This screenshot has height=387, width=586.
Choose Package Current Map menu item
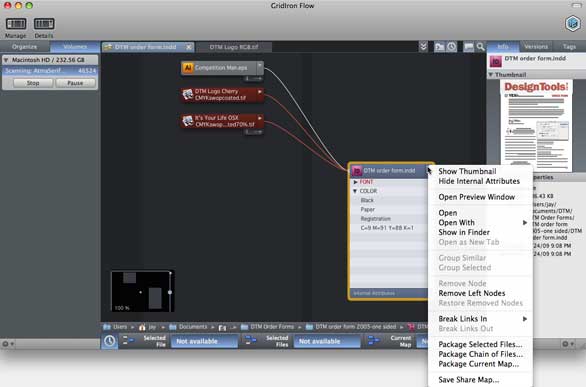pos(480,364)
